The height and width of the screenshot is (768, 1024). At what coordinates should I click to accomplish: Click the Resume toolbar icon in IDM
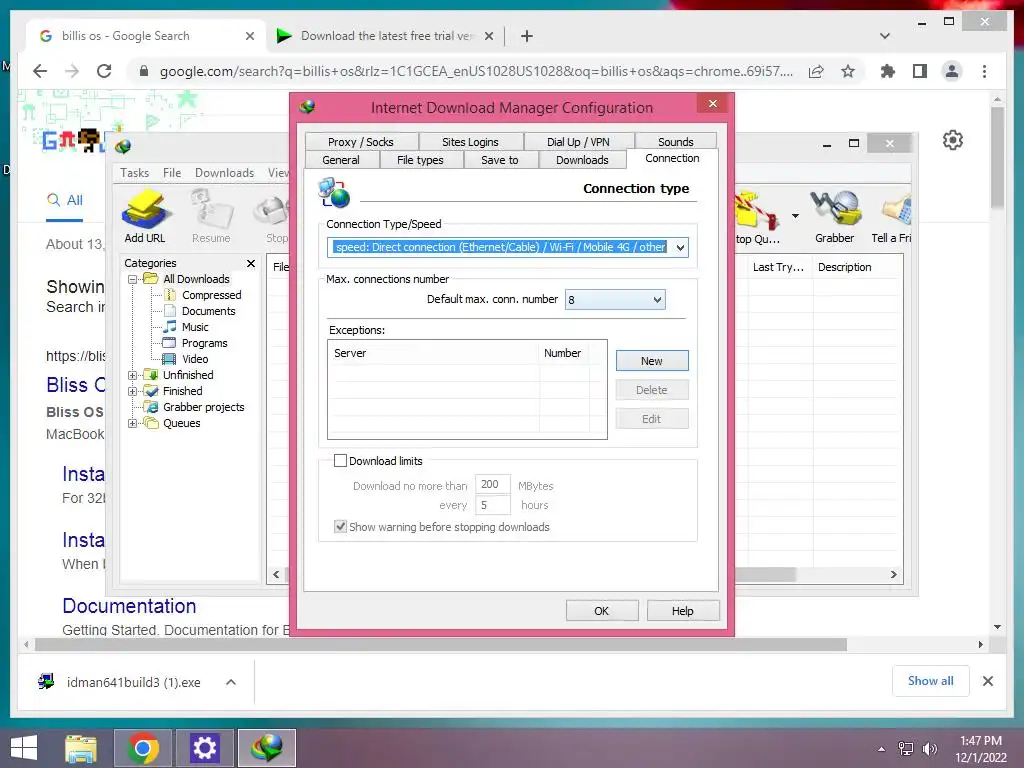point(211,217)
